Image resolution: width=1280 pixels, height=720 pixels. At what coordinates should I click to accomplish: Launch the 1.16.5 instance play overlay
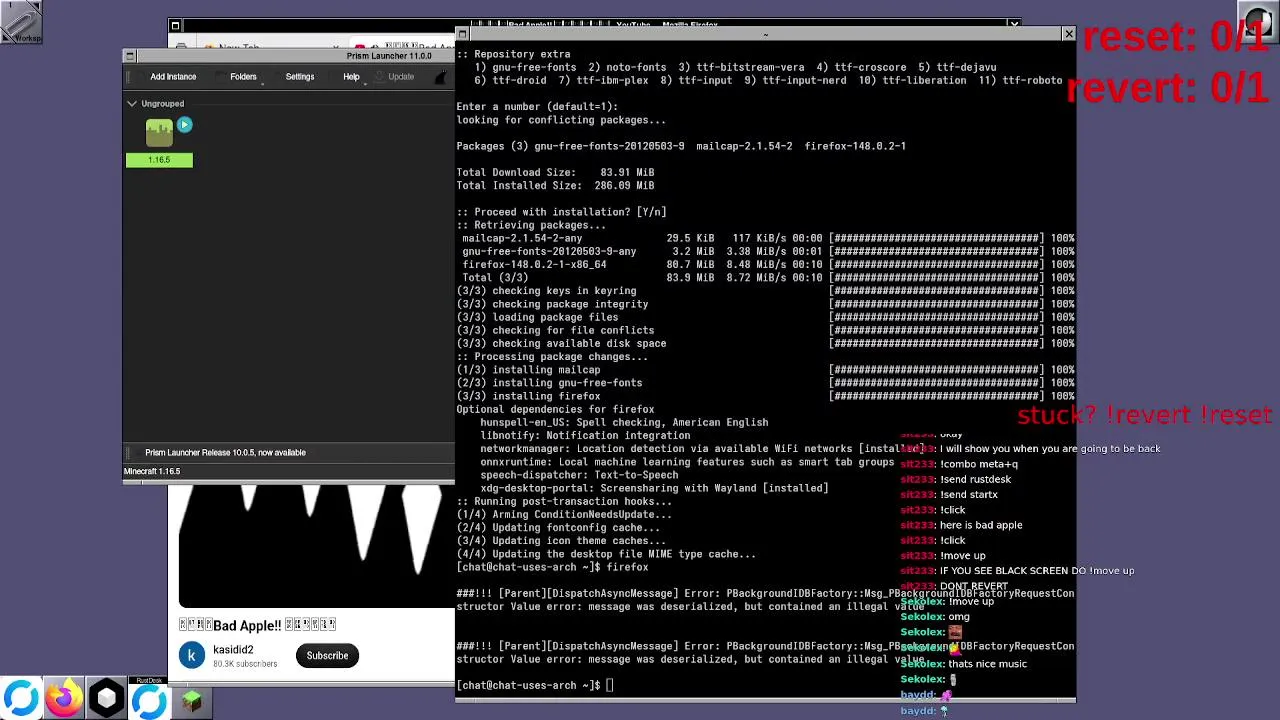[x=184, y=125]
